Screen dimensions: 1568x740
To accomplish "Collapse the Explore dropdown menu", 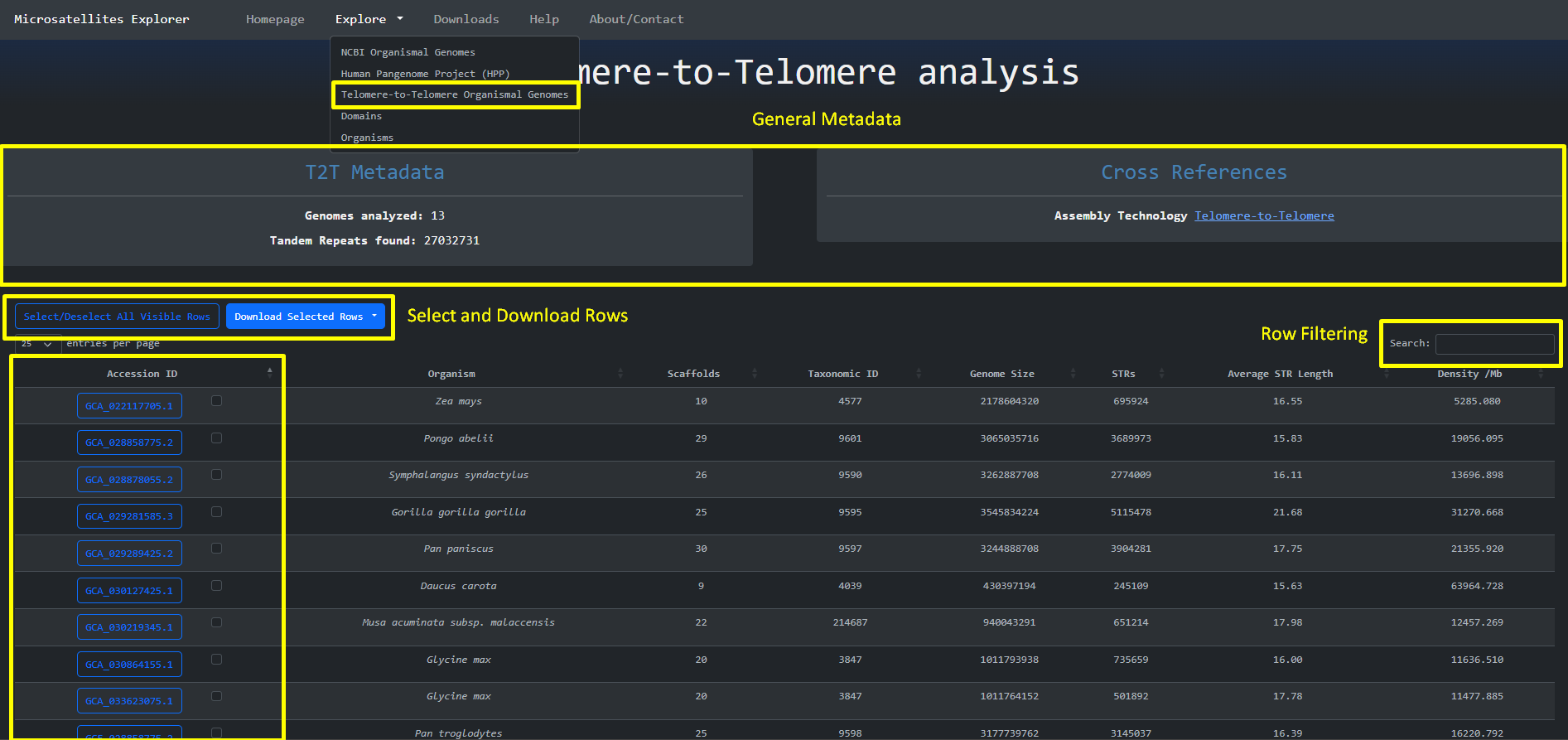I will (369, 19).
